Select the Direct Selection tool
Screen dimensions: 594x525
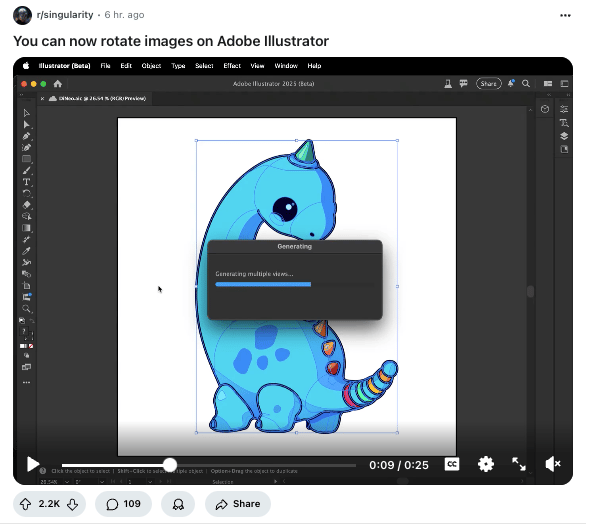pos(27,125)
